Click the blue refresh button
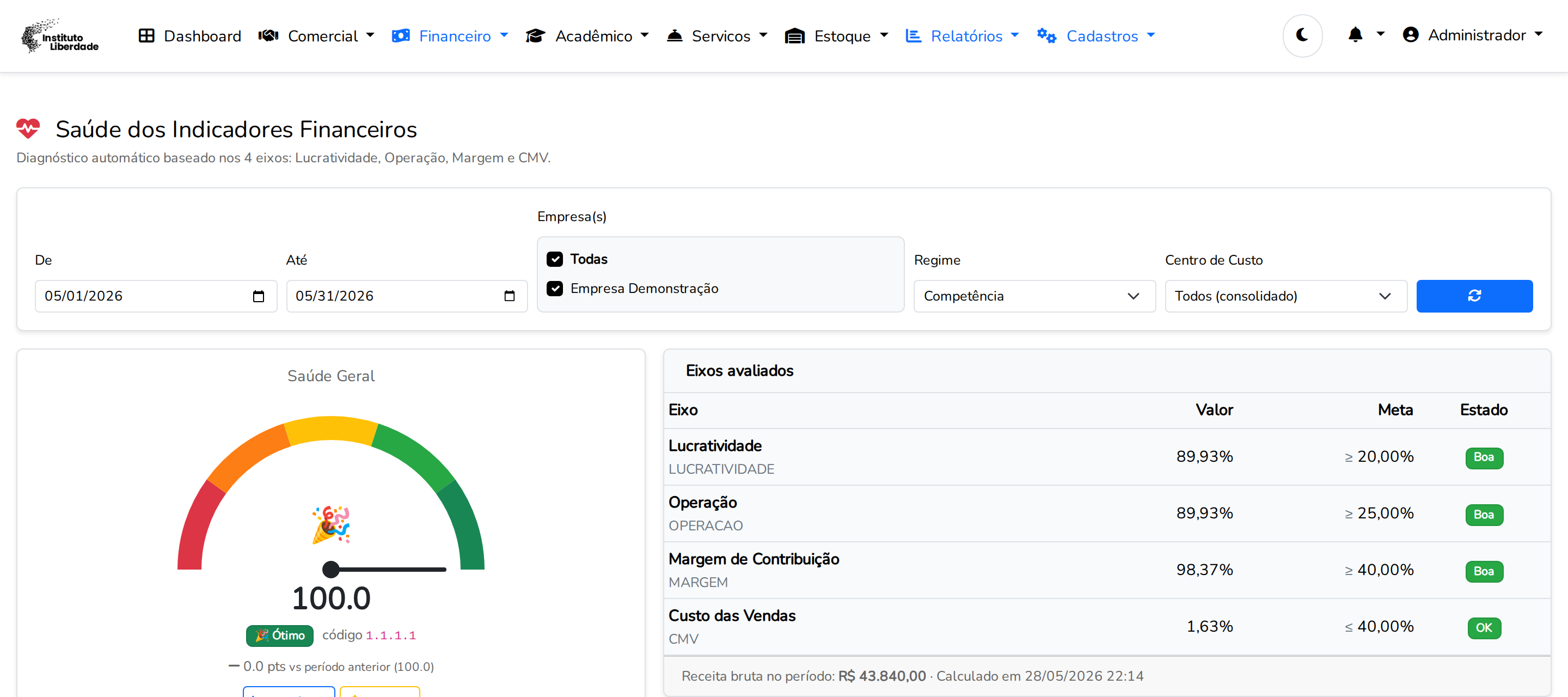Screen dimensions: 1568x697 (1474, 296)
